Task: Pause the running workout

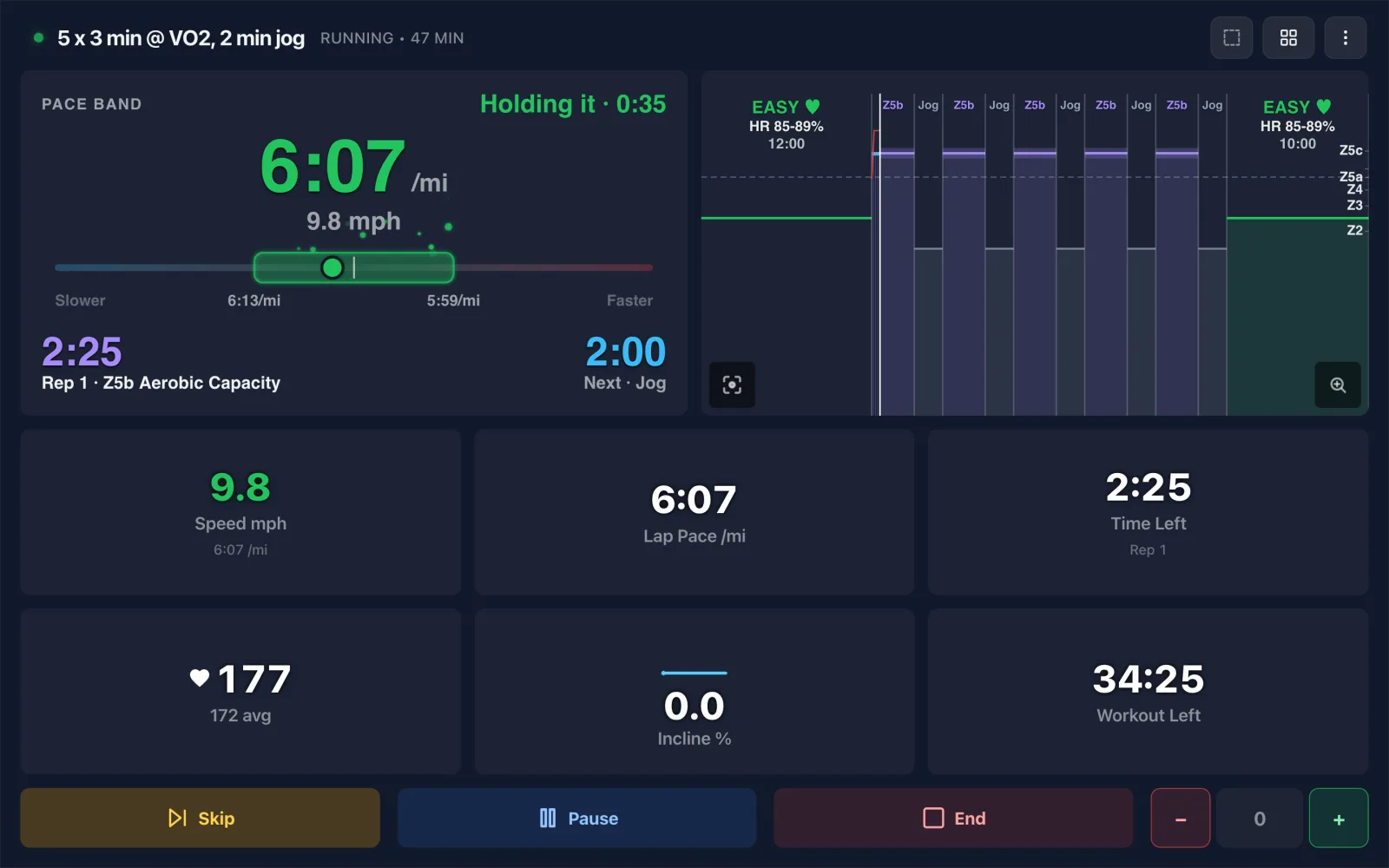Action: click(x=577, y=818)
